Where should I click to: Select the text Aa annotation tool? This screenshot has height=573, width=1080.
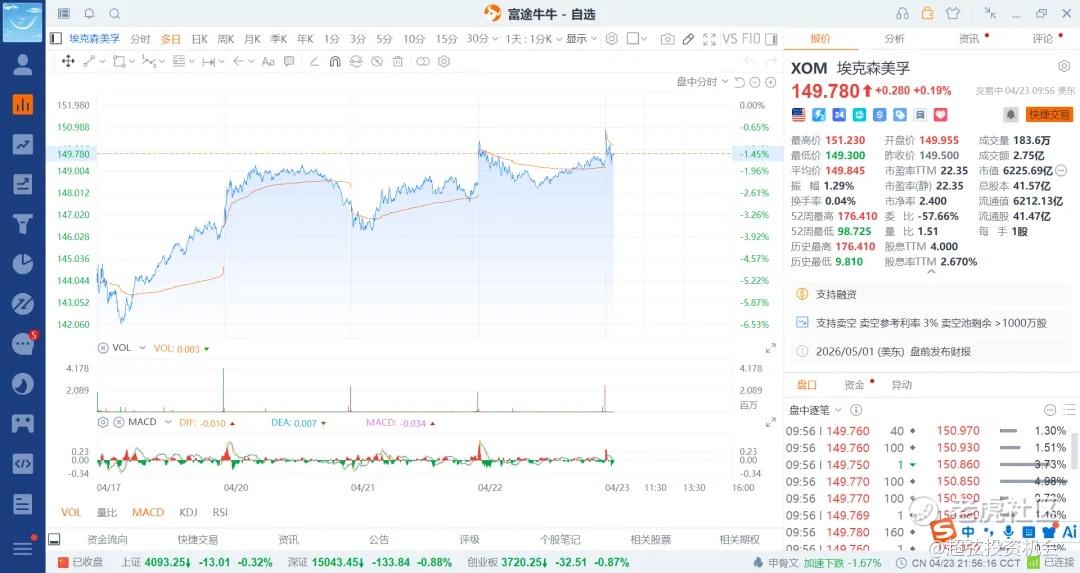tap(268, 61)
